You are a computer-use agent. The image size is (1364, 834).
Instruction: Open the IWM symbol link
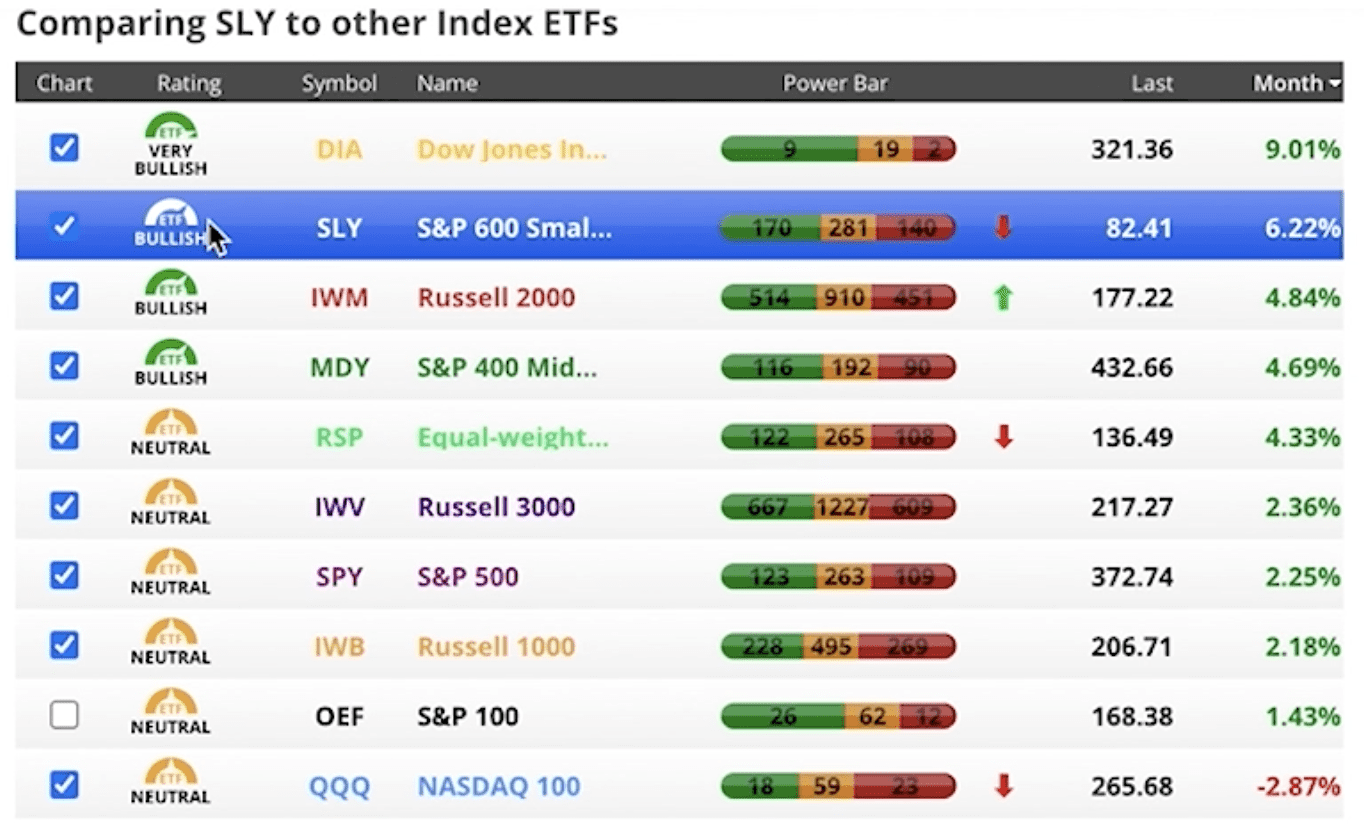[339, 298]
